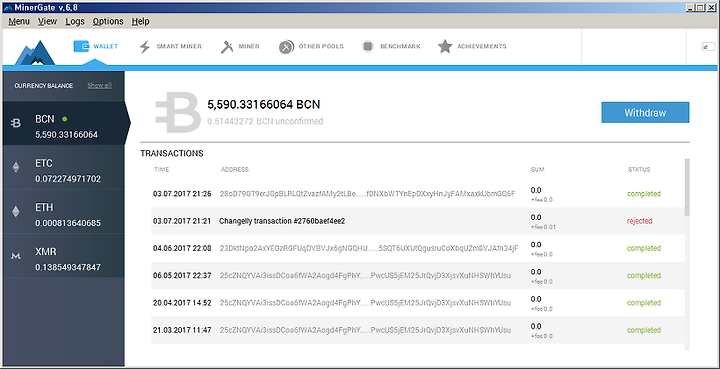Select the Changelly transaction #2760baef4ee2 row
The width and height of the screenshot is (720, 369).
418,221
